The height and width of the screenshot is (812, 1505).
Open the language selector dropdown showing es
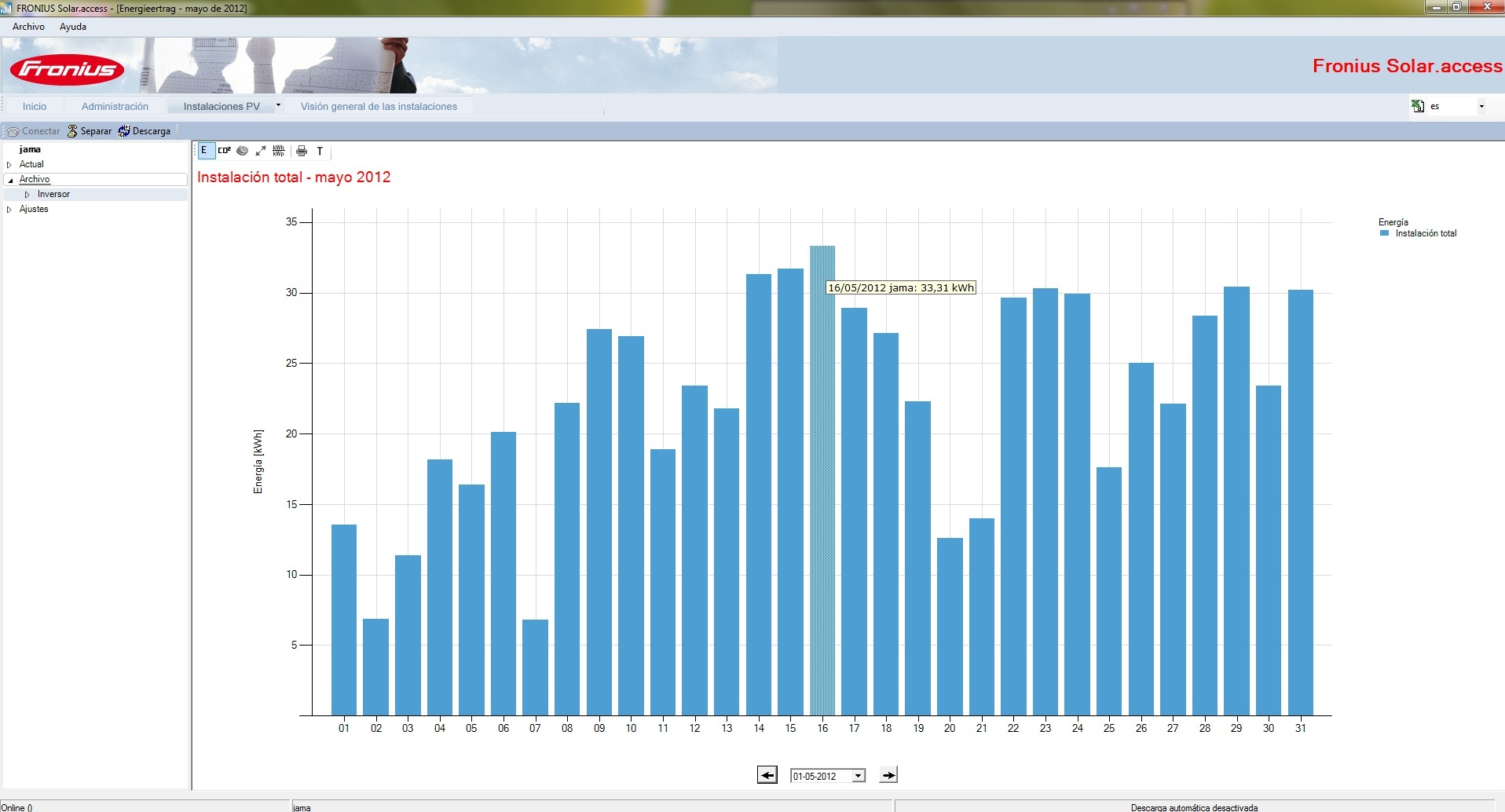click(1481, 106)
